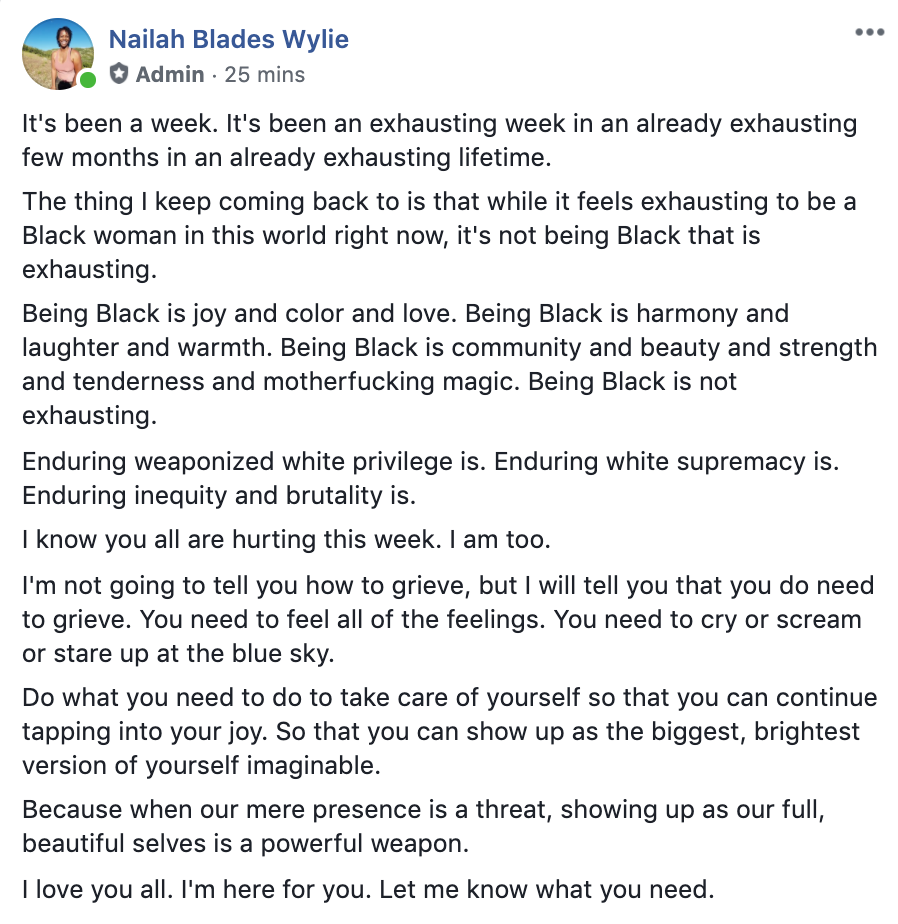Visit the Nailah Blades Wylie profile link
Screen dimensions: 898x924
click(229, 39)
